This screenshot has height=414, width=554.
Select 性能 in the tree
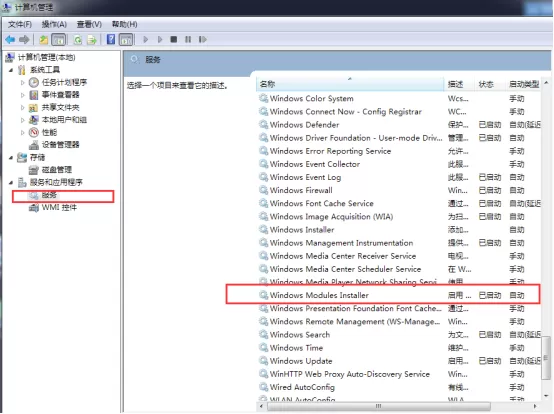tap(49, 132)
